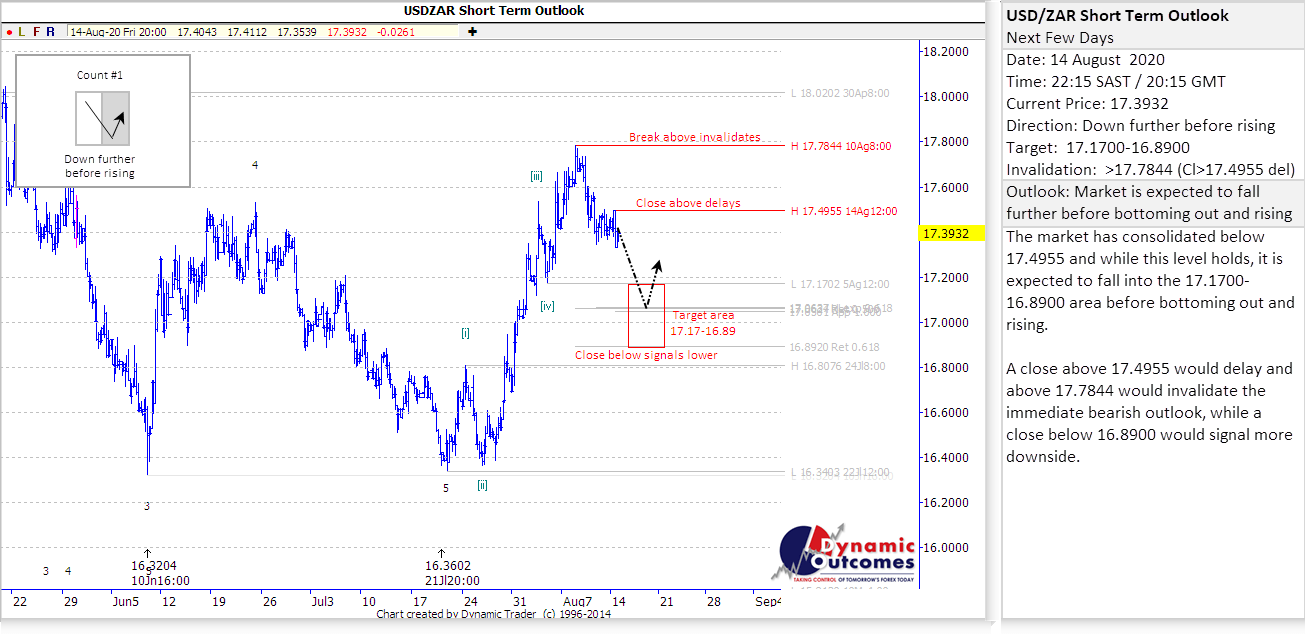Click the L letter icon in toolbar
The image size is (1305, 637).
click(x=22, y=32)
